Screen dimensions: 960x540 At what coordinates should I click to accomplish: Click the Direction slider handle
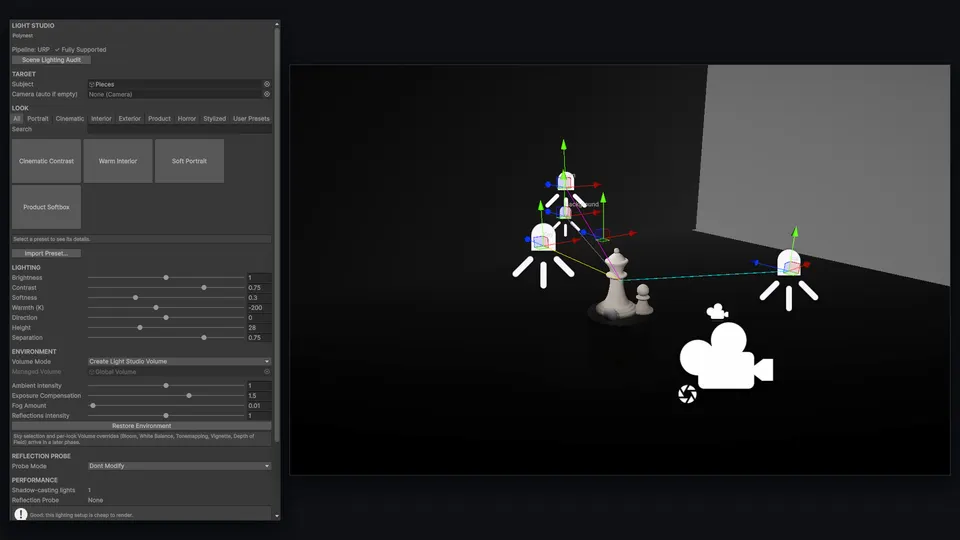tap(166, 318)
